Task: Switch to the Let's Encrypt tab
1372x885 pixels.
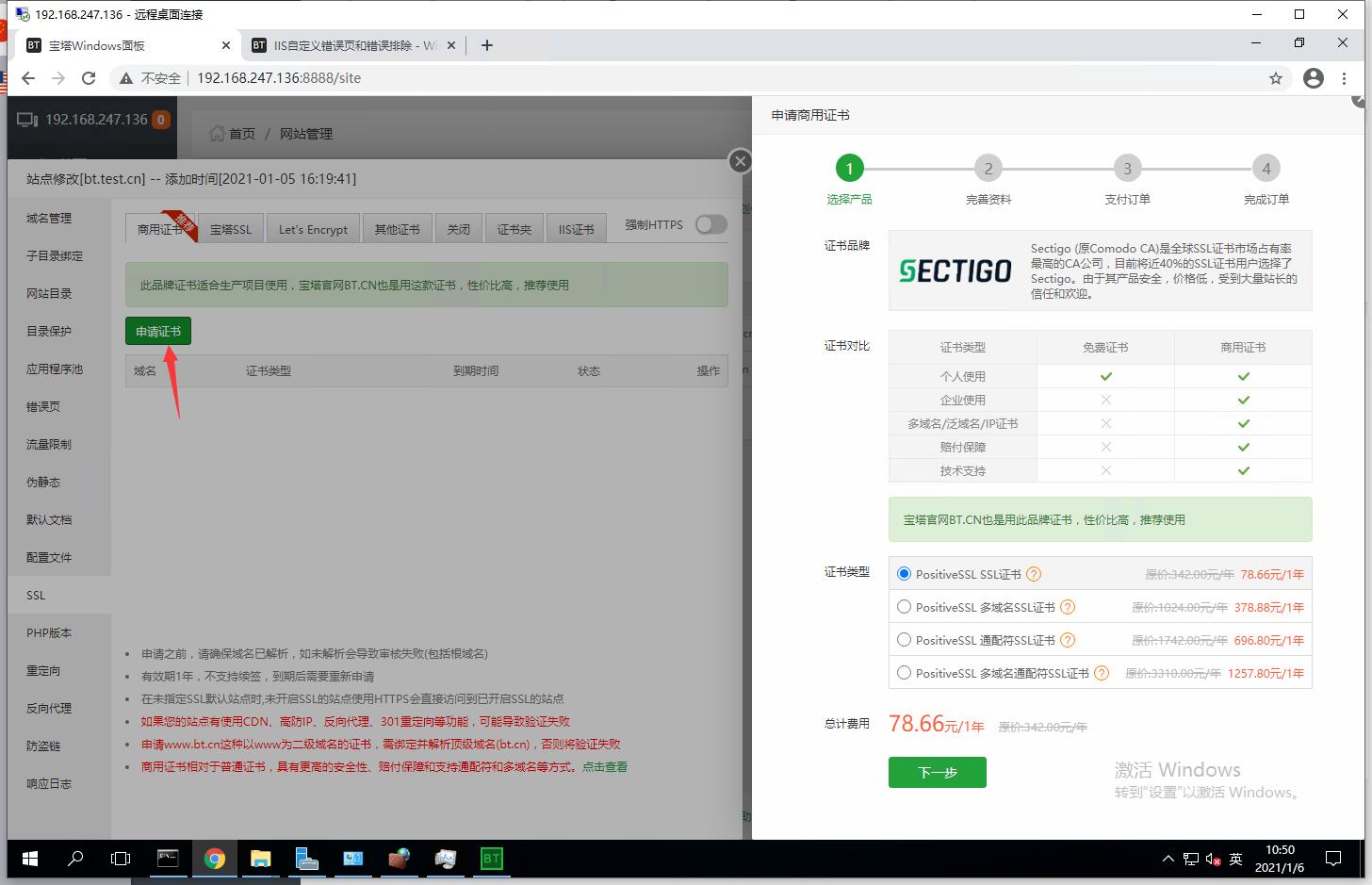Action: click(313, 229)
